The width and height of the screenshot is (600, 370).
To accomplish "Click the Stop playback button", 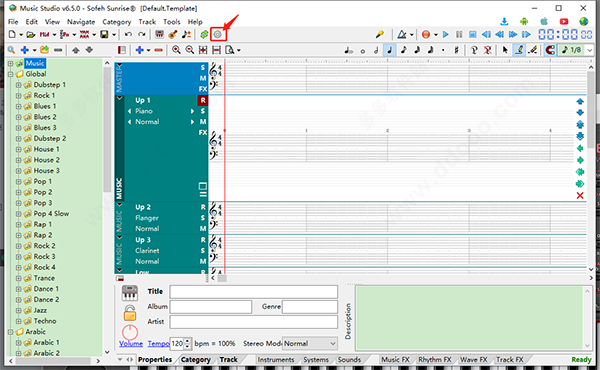I will pyautogui.click(x=473, y=34).
